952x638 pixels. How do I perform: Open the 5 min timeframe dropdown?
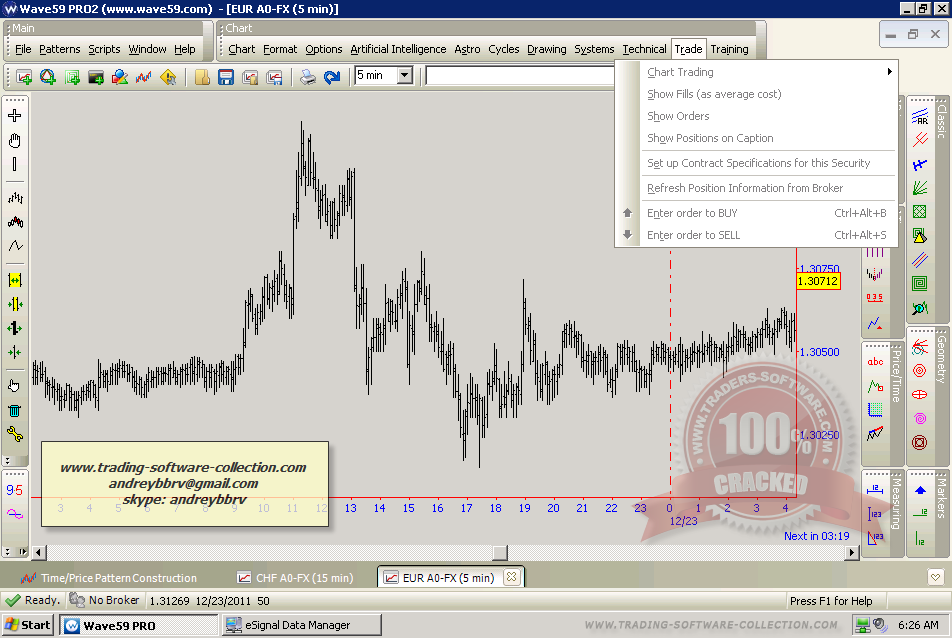404,75
